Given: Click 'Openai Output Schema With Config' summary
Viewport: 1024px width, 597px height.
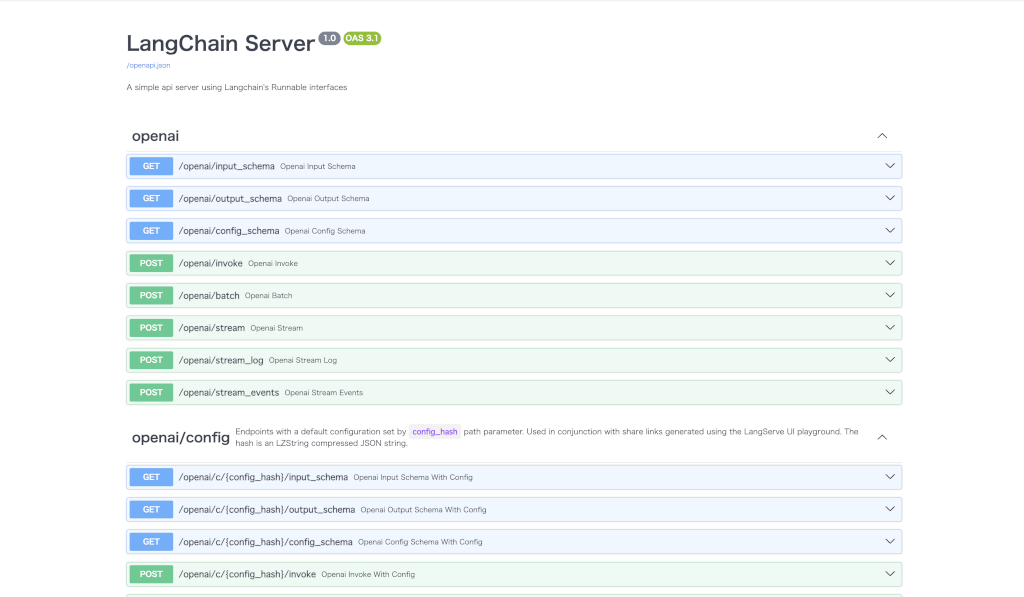Looking at the screenshot, I should tap(424, 509).
